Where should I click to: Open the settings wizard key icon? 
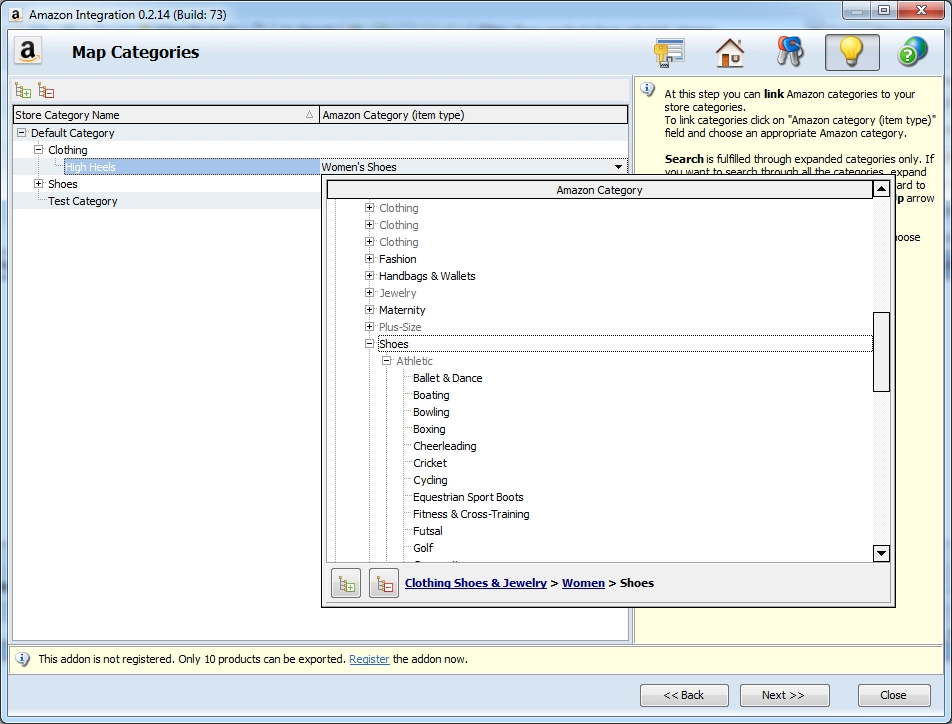pyautogui.click(x=669, y=52)
